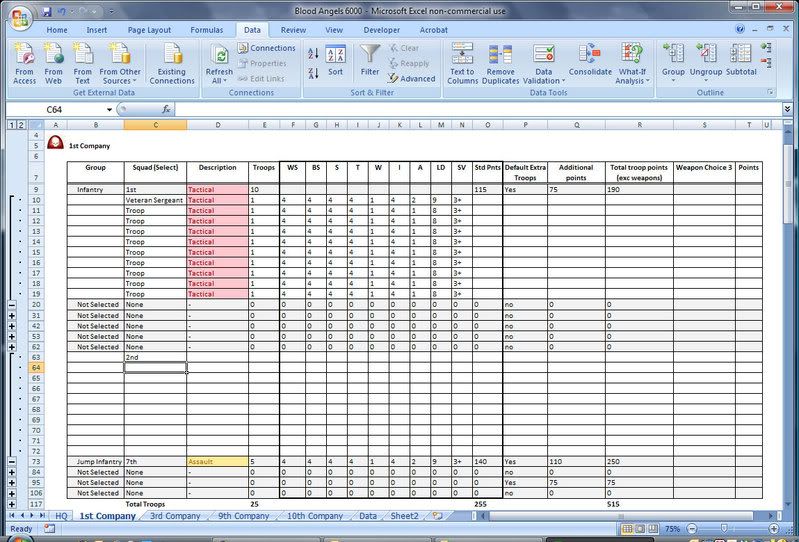799x542 pixels.
Task: Zoom out with minus button
Action: [x=692, y=529]
